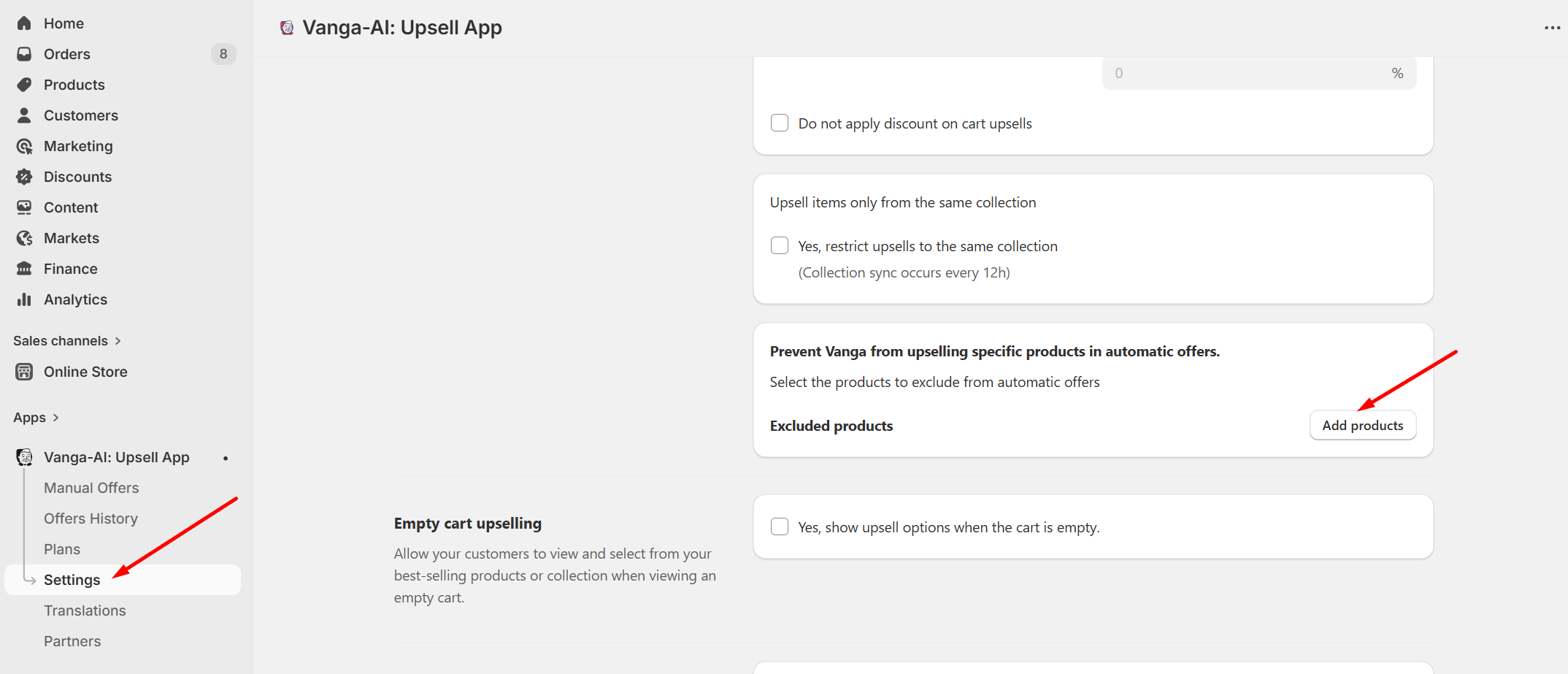This screenshot has height=674, width=1568.
Task: Click the discount percentage input field
Action: [x=1250, y=73]
